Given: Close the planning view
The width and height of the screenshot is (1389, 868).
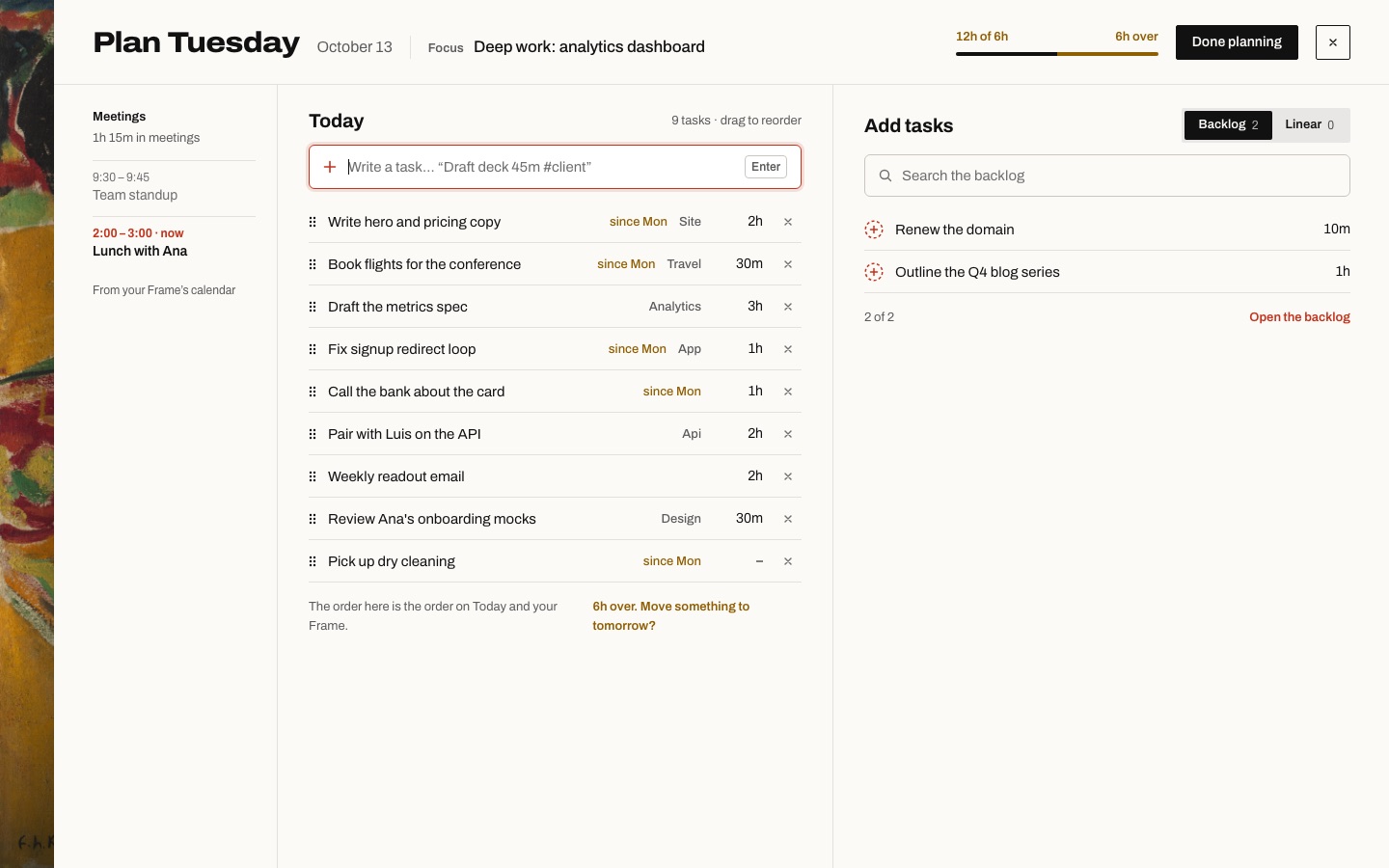Looking at the screenshot, I should tap(1333, 42).
